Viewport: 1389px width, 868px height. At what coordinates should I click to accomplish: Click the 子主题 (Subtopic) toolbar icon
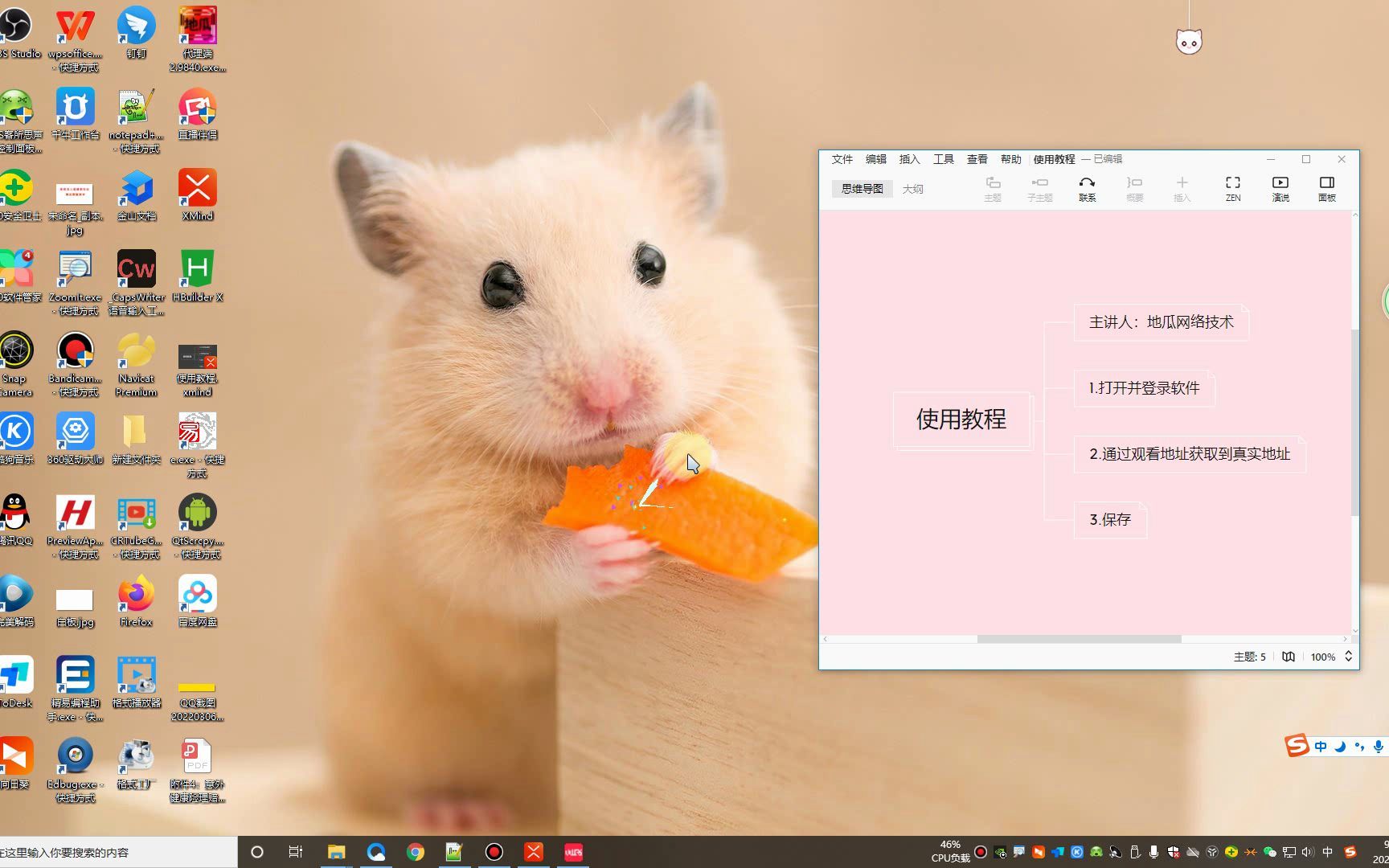pos(1039,189)
